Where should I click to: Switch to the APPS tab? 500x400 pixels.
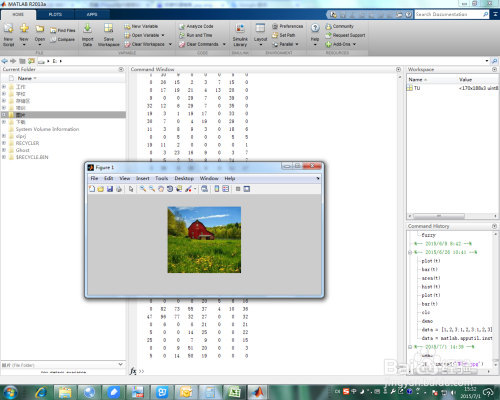coord(92,14)
